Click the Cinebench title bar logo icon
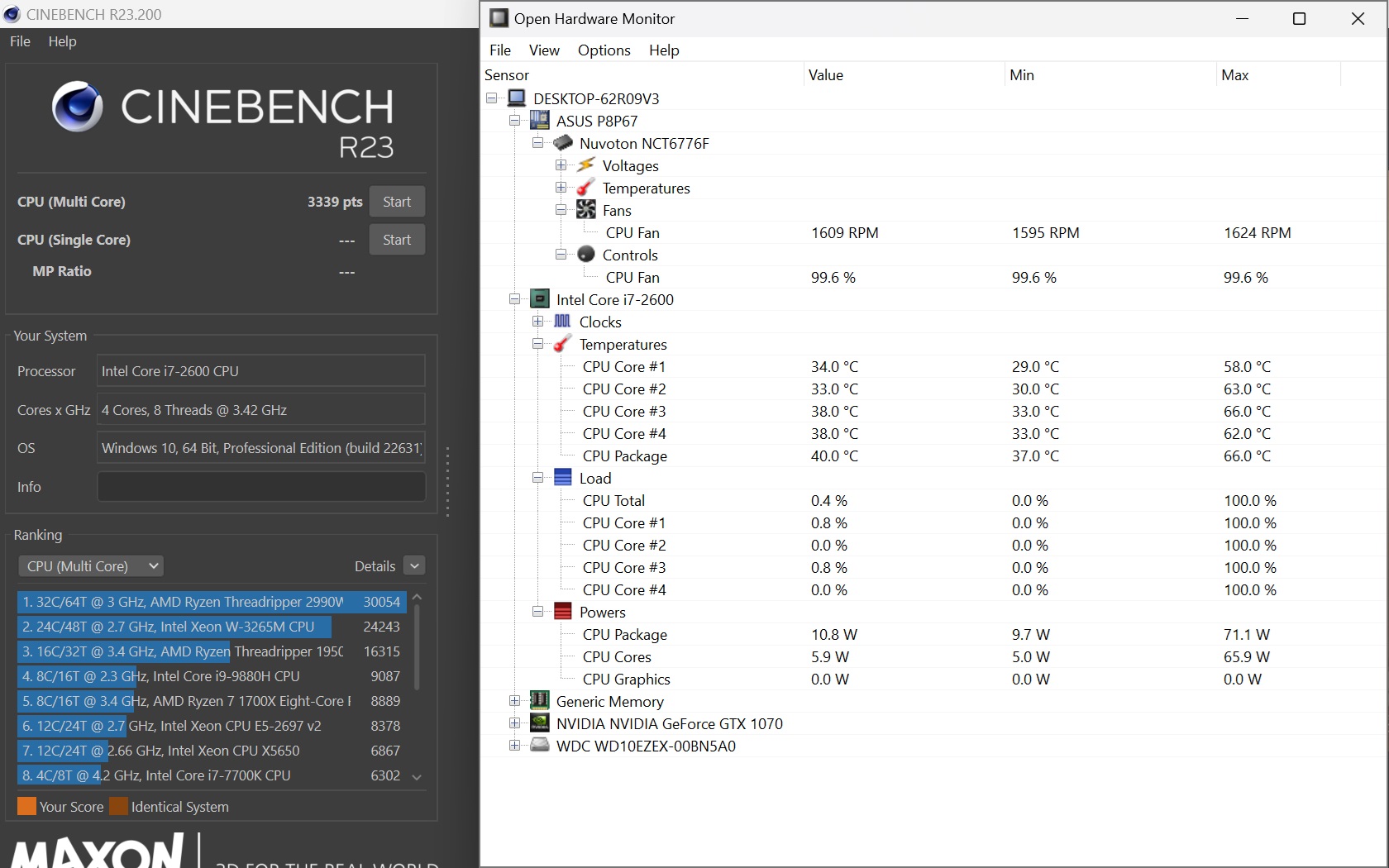 [12, 14]
